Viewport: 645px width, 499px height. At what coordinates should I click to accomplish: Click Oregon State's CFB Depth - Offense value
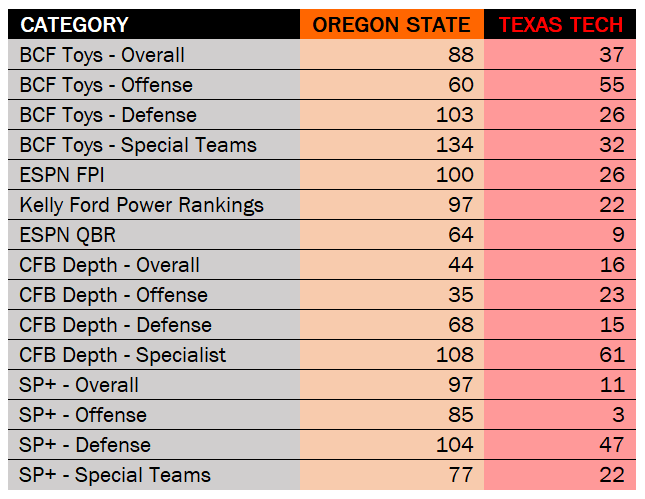coord(460,295)
